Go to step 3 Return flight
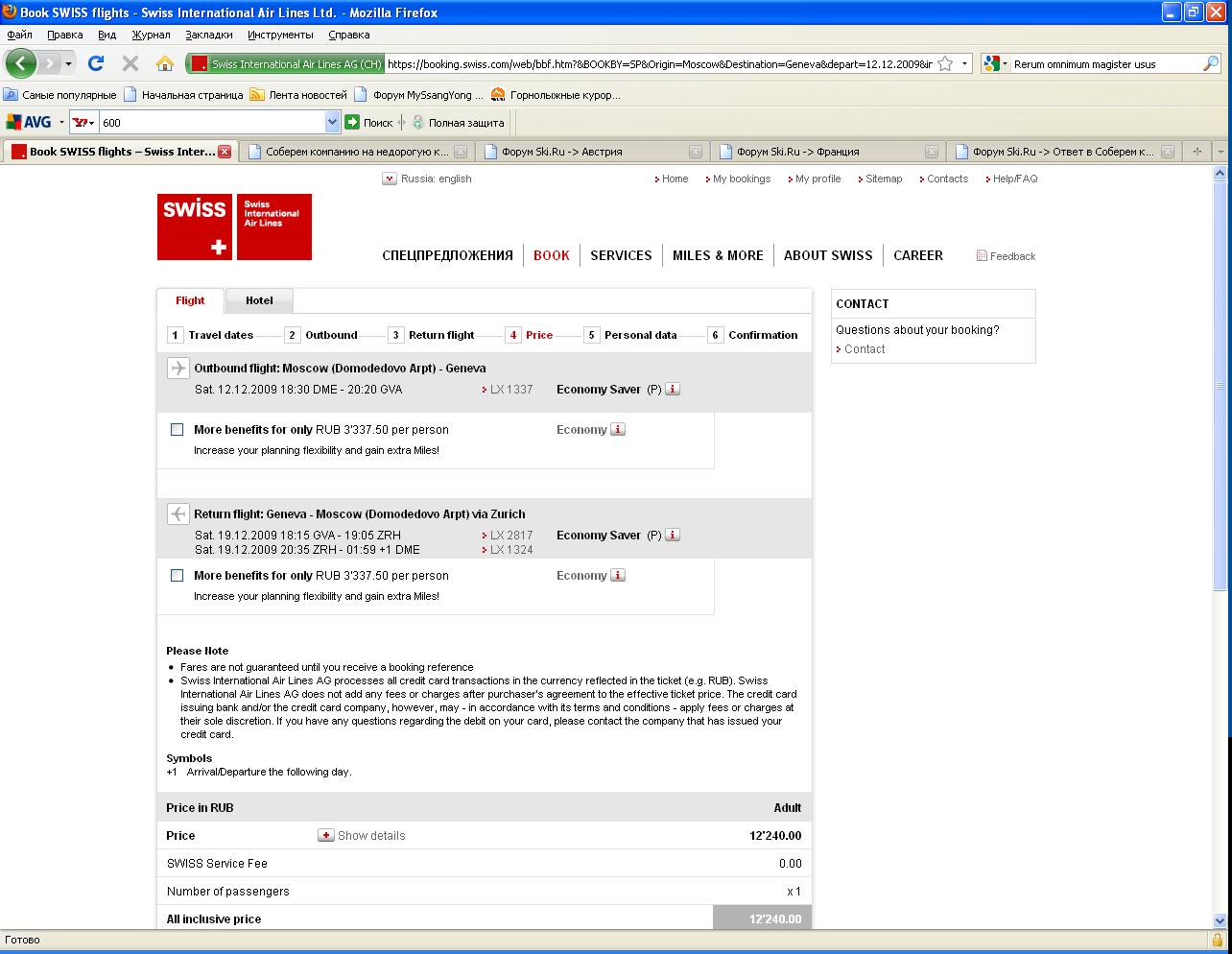 (432, 335)
